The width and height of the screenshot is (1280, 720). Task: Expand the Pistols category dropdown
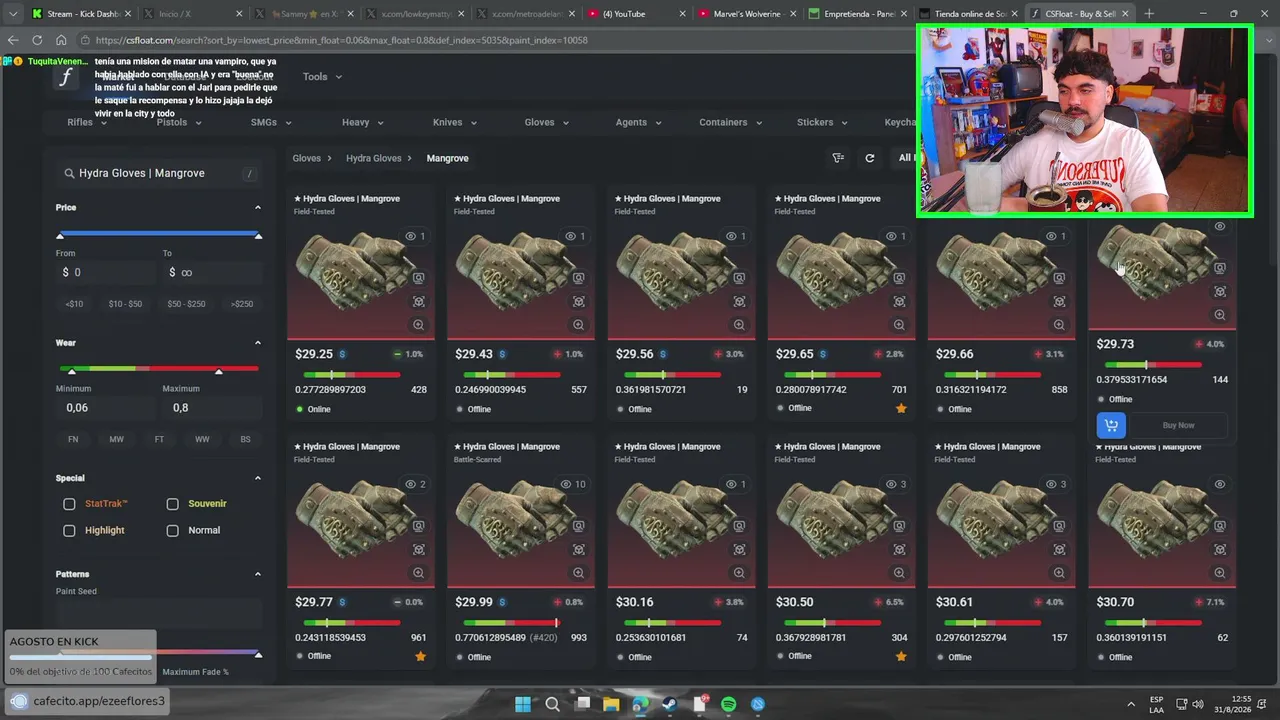coord(179,122)
